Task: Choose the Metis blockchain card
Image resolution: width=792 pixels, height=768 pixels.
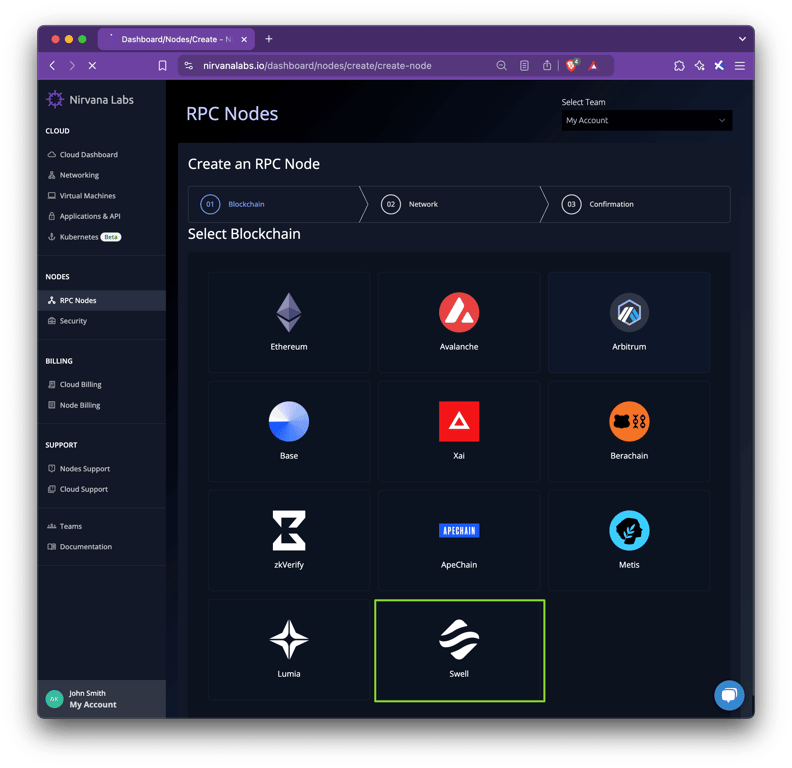Action: pos(629,540)
